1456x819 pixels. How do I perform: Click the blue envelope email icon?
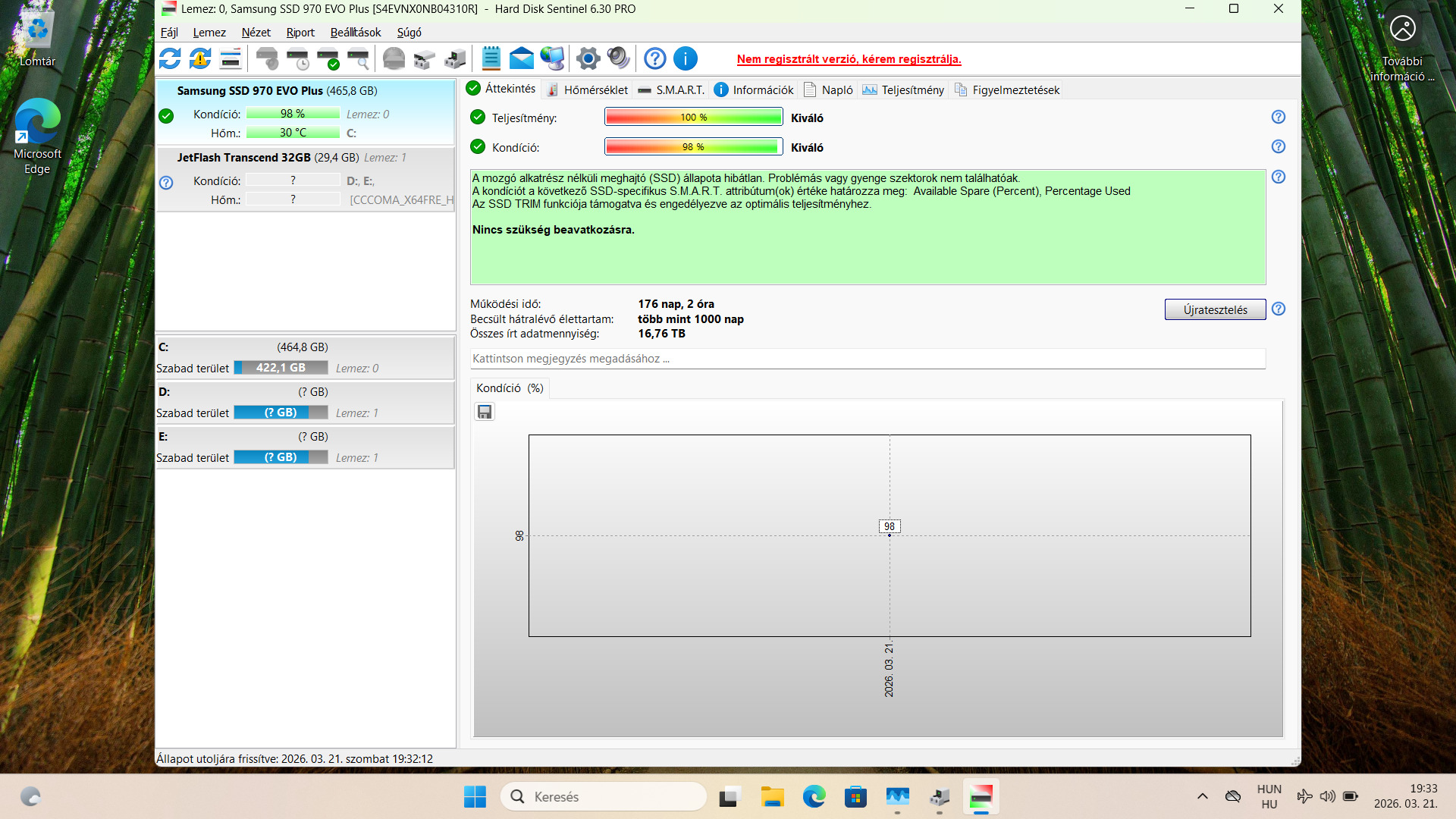521,58
